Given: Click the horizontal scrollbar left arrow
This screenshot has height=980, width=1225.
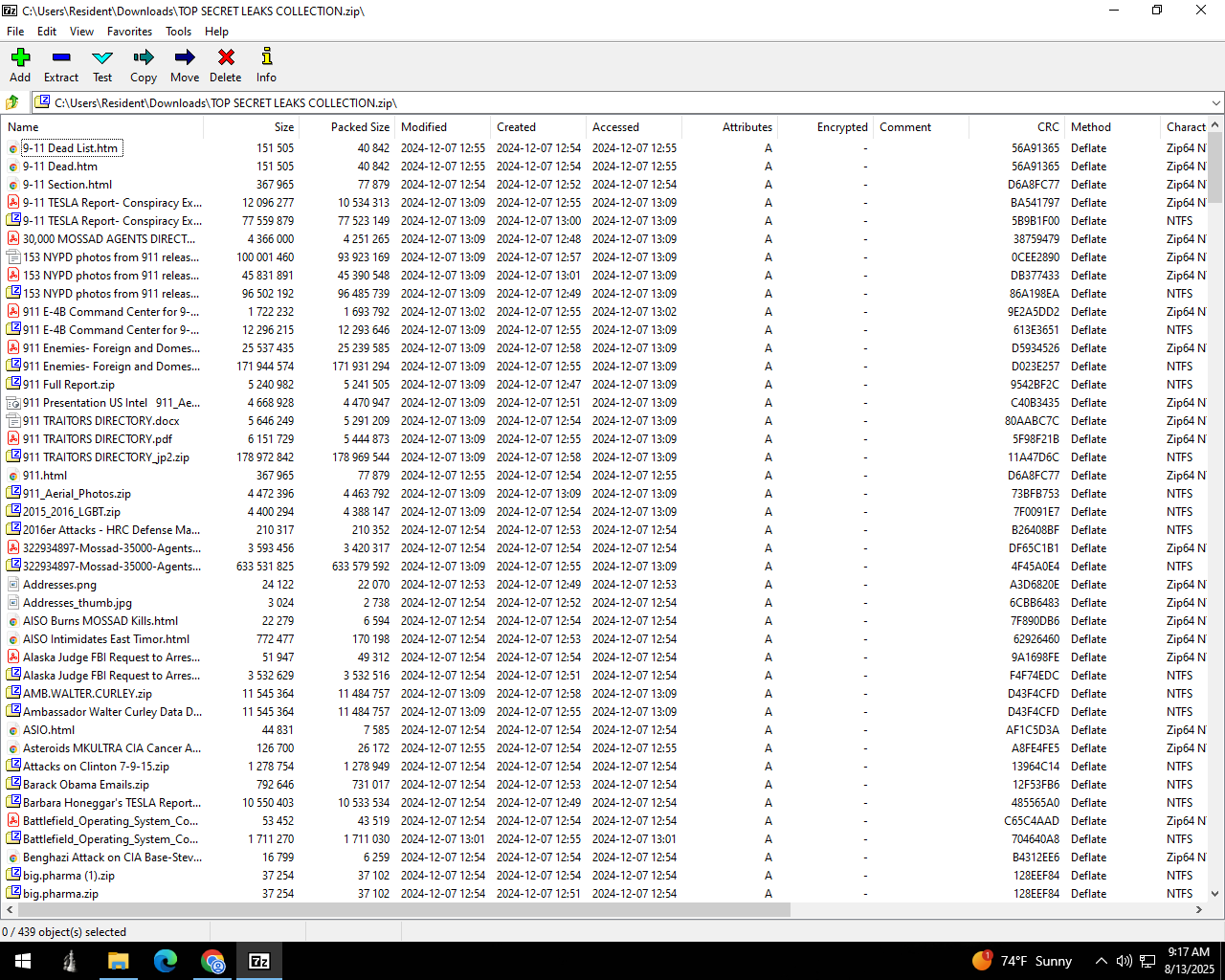Looking at the screenshot, I should coord(9,910).
